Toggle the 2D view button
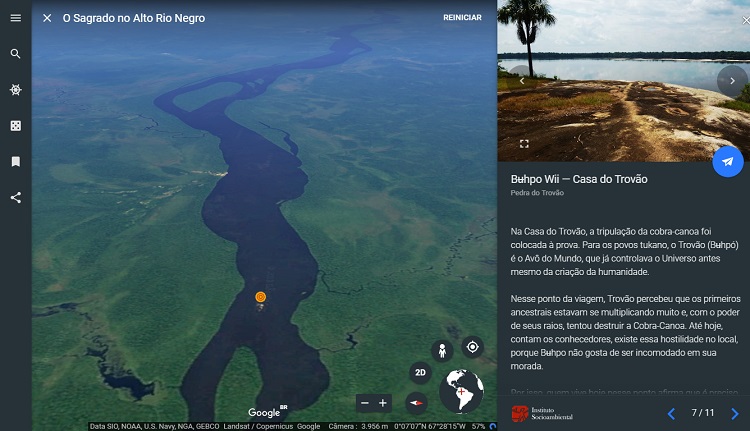Image resolution: width=750 pixels, height=431 pixels. point(420,373)
